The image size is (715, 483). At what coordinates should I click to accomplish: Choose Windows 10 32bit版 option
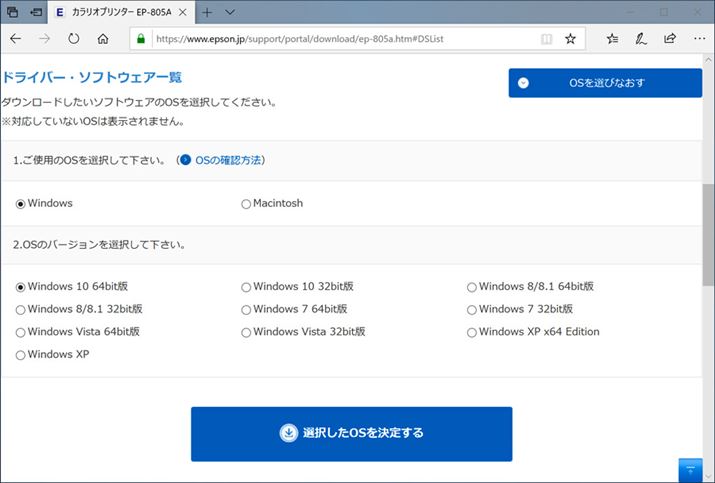pos(246,287)
